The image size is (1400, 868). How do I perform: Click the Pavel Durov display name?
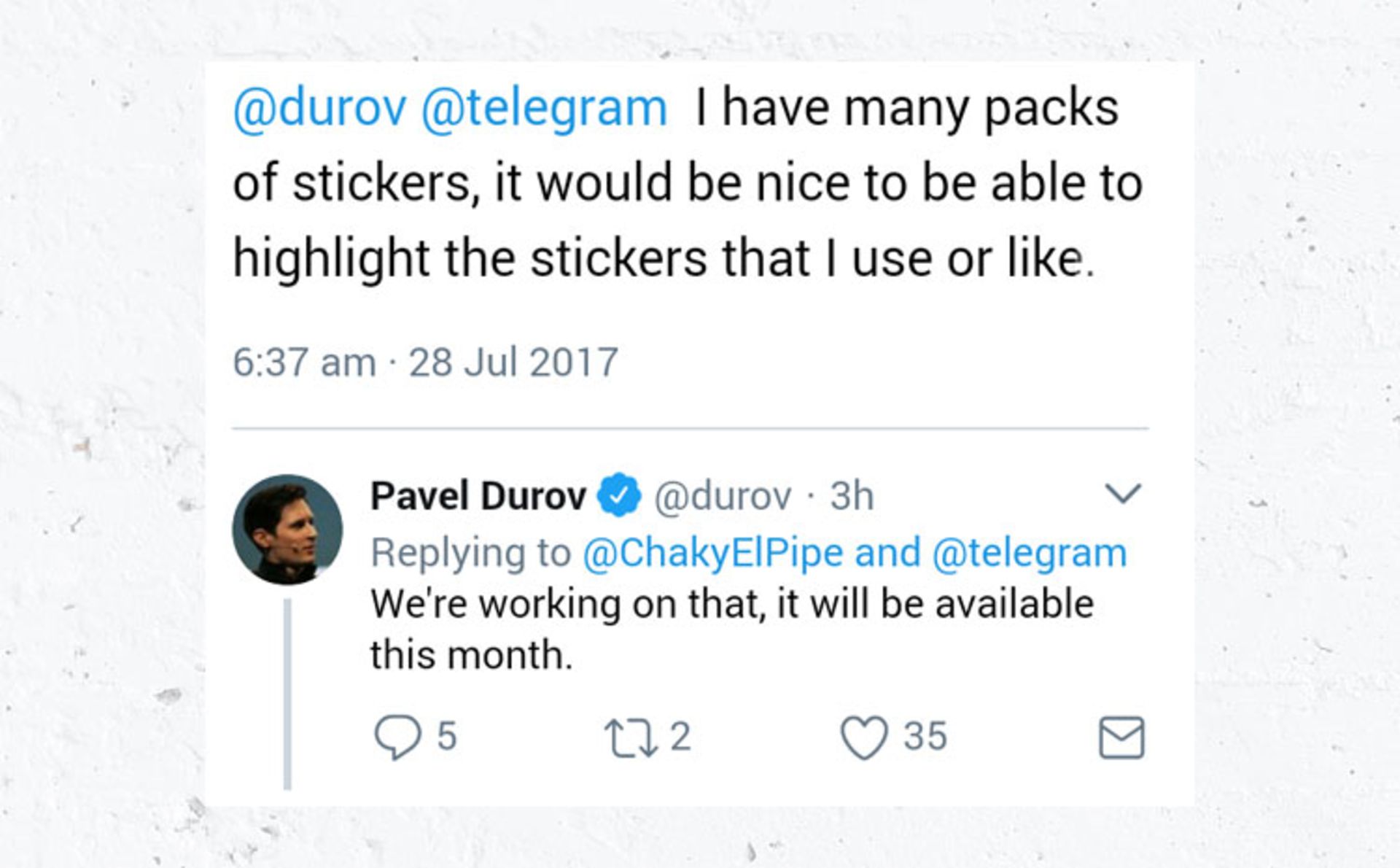(x=478, y=496)
